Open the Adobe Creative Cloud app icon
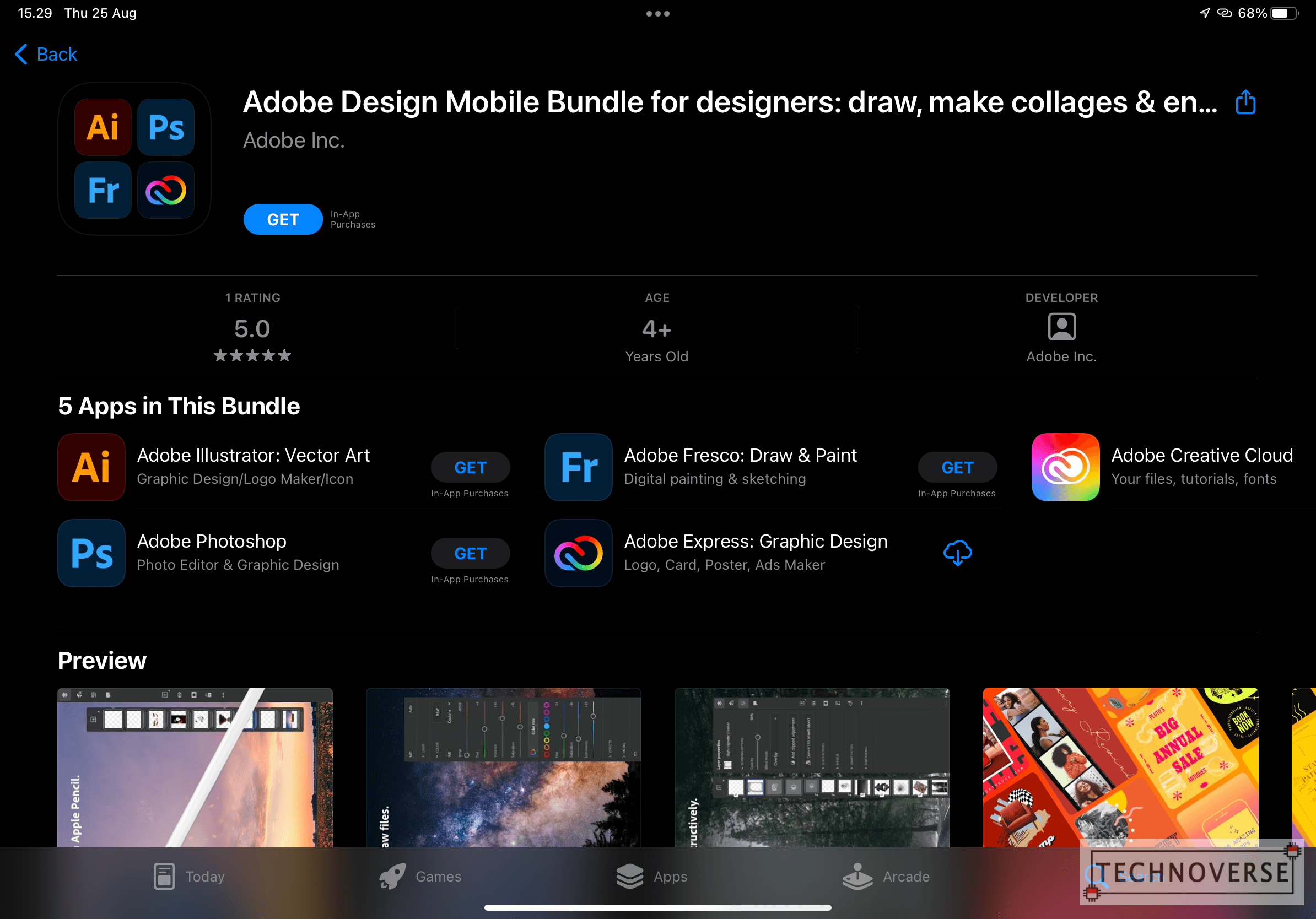Screen dimensions: 1316x919 1065,467
